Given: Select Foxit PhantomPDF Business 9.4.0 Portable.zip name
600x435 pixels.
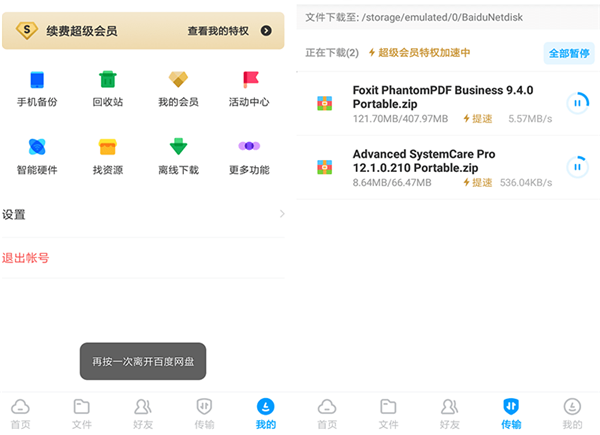Looking at the screenshot, I should 443,97.
